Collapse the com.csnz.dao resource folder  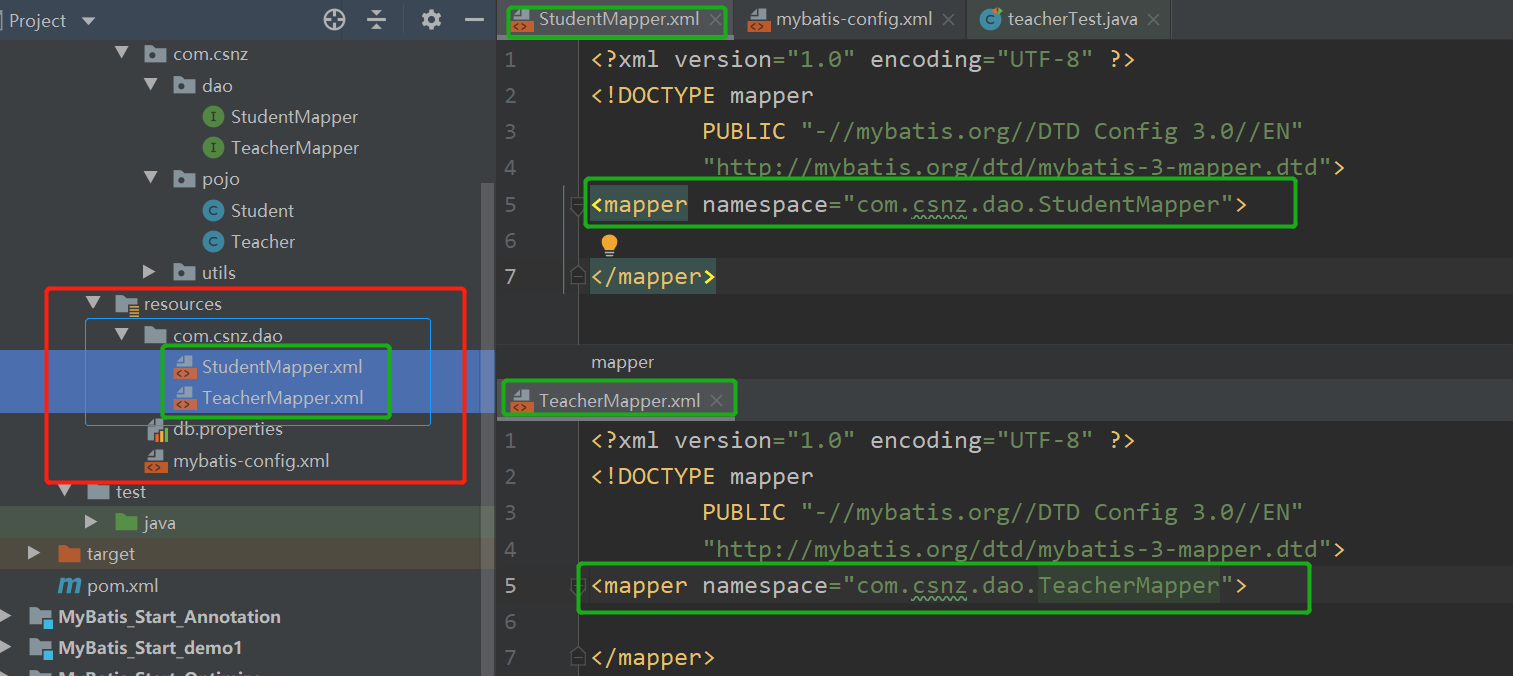(122, 334)
